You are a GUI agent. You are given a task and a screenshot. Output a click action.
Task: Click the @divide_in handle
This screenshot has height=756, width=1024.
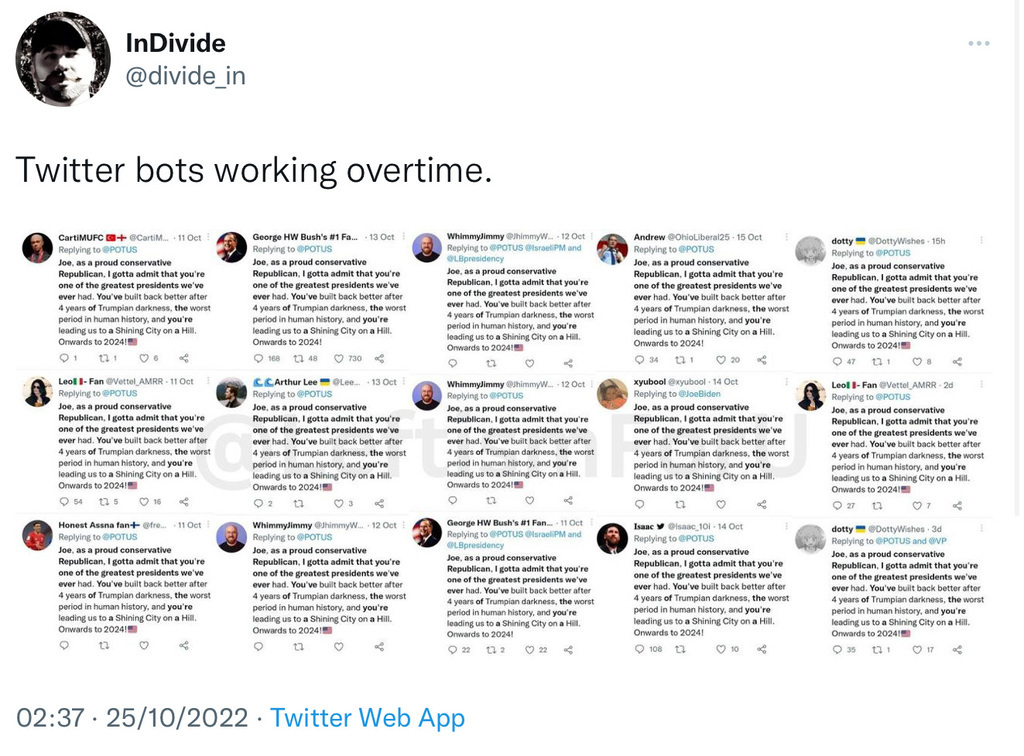(185, 76)
